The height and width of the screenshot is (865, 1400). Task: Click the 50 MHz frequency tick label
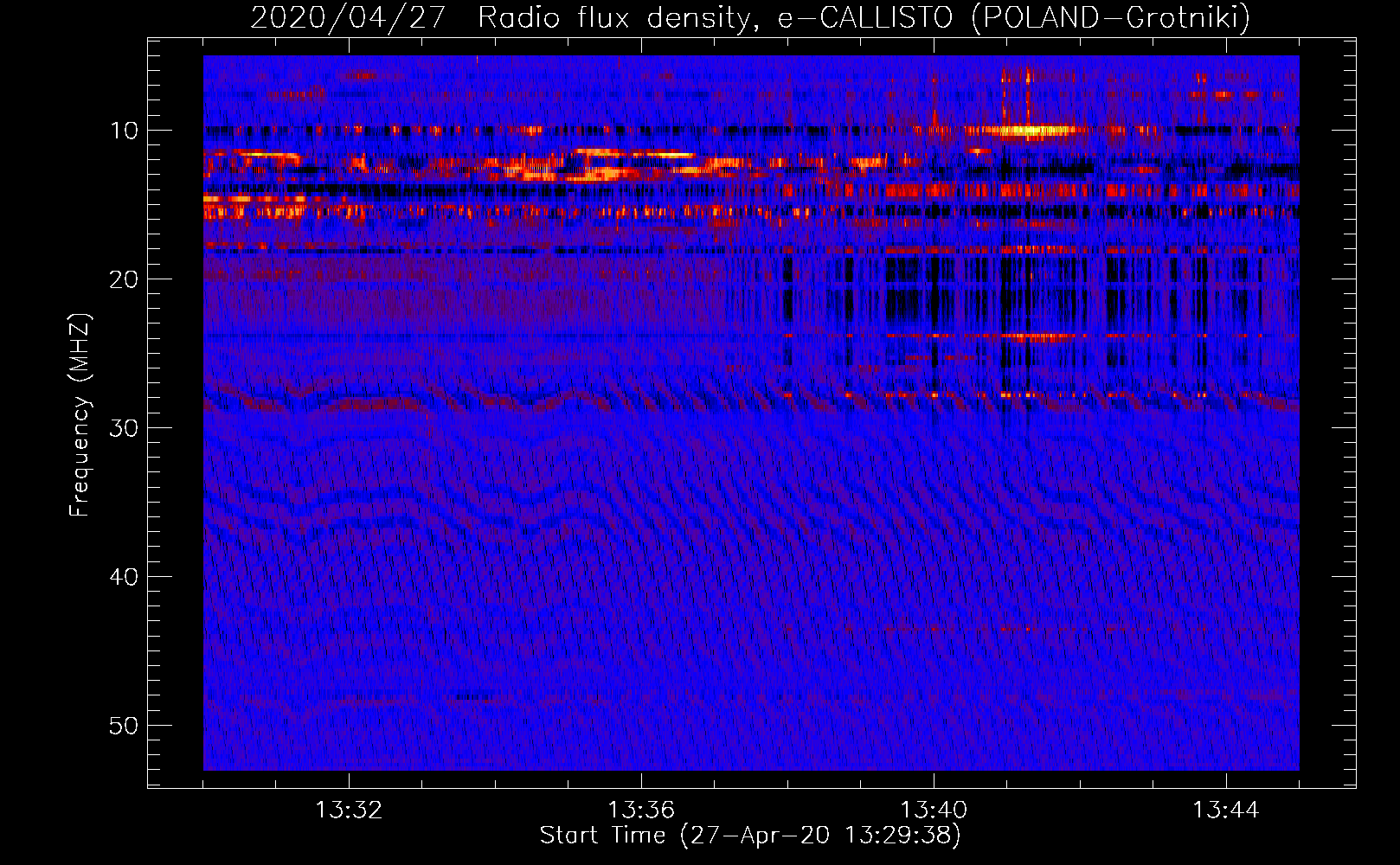click(x=125, y=726)
